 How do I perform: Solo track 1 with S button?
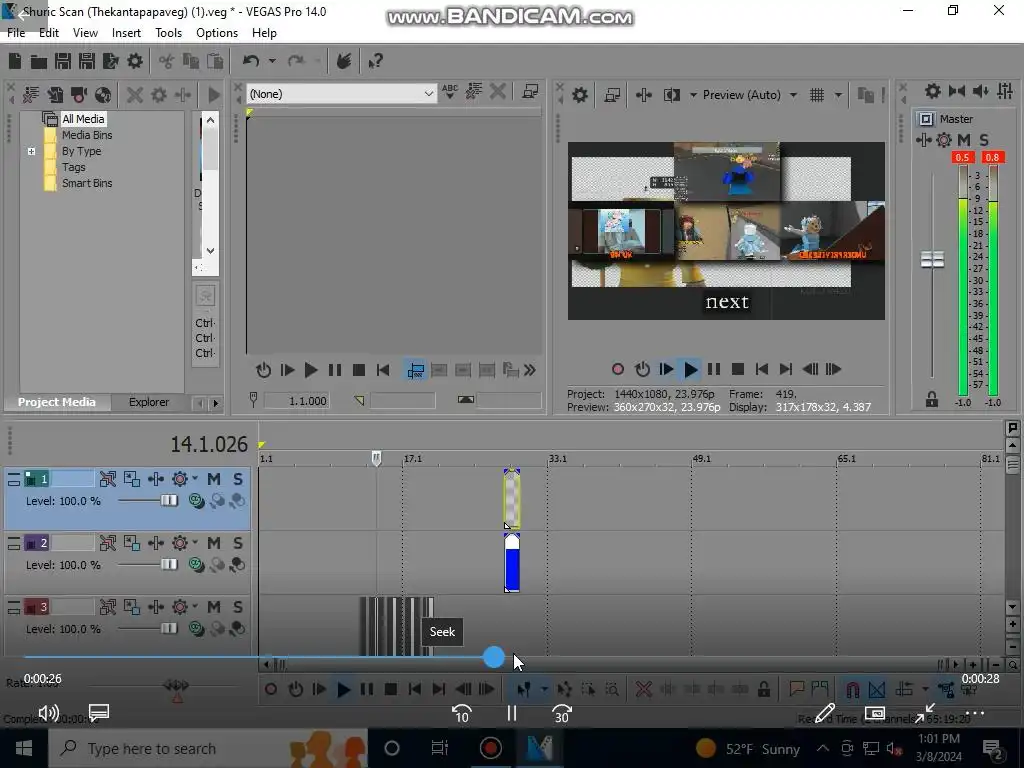(238, 479)
